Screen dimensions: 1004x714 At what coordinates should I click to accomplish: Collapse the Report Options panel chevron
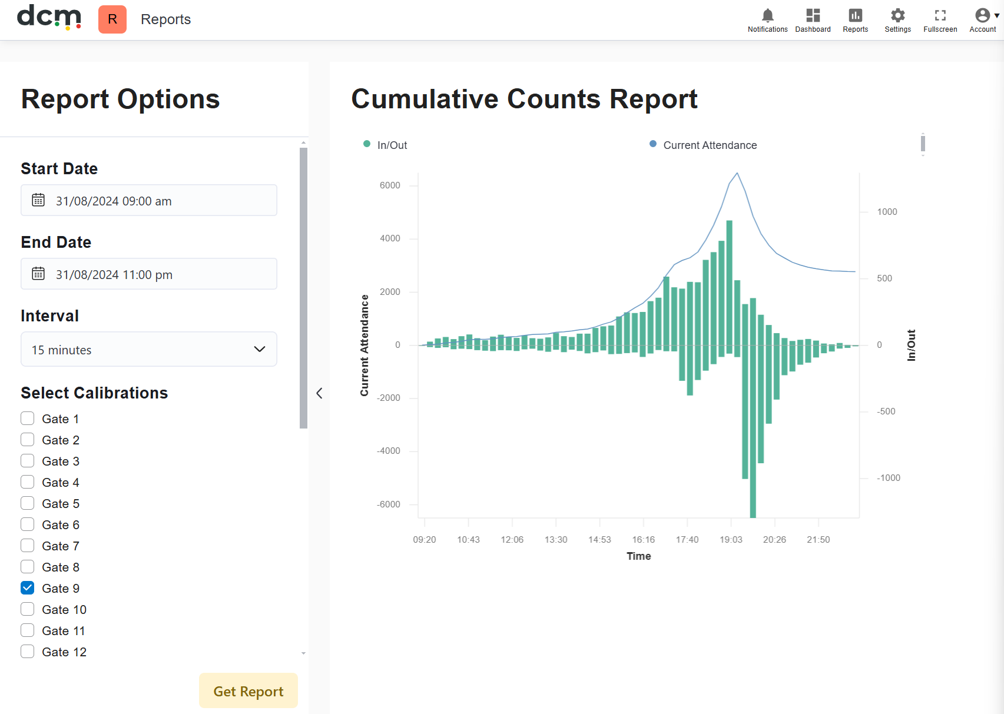pyautogui.click(x=319, y=393)
